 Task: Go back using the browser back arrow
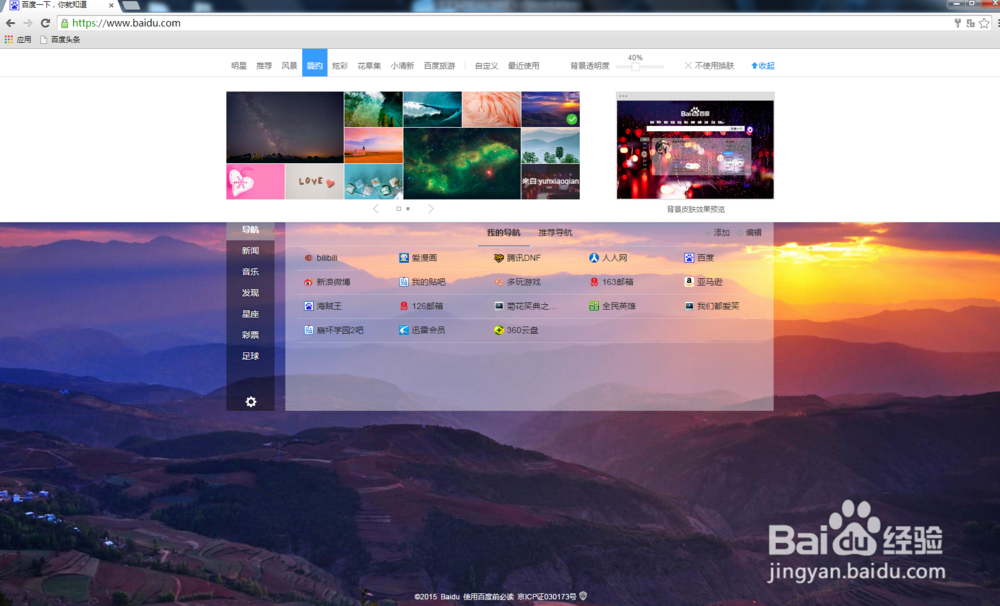[10, 23]
